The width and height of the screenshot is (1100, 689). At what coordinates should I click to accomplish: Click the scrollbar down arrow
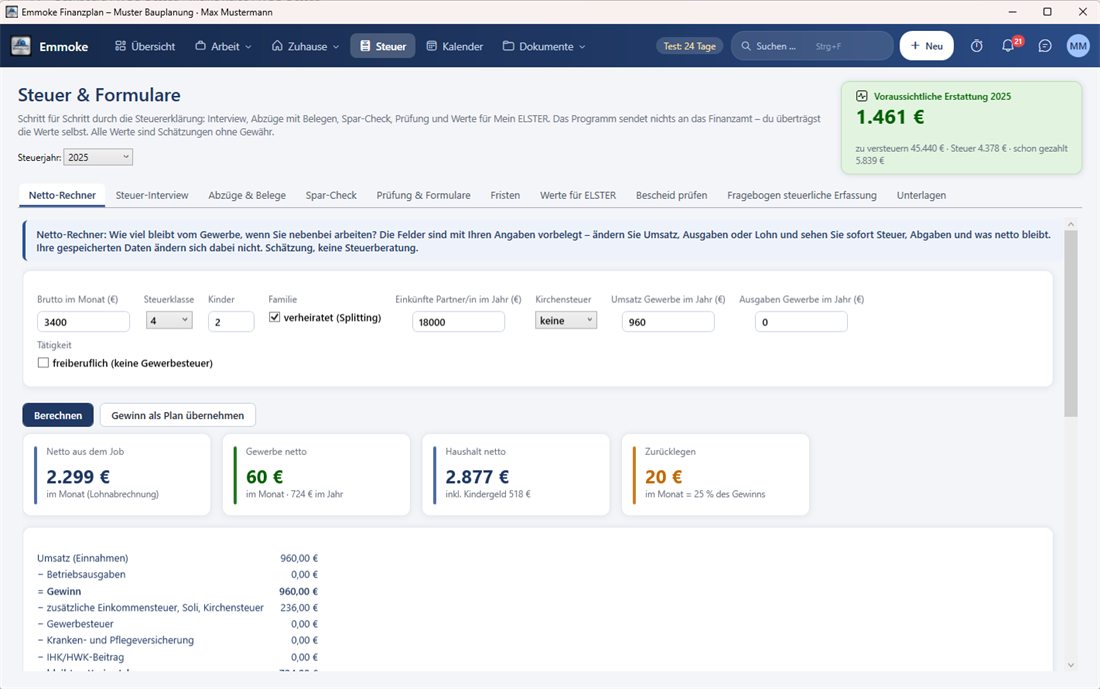(x=1071, y=664)
